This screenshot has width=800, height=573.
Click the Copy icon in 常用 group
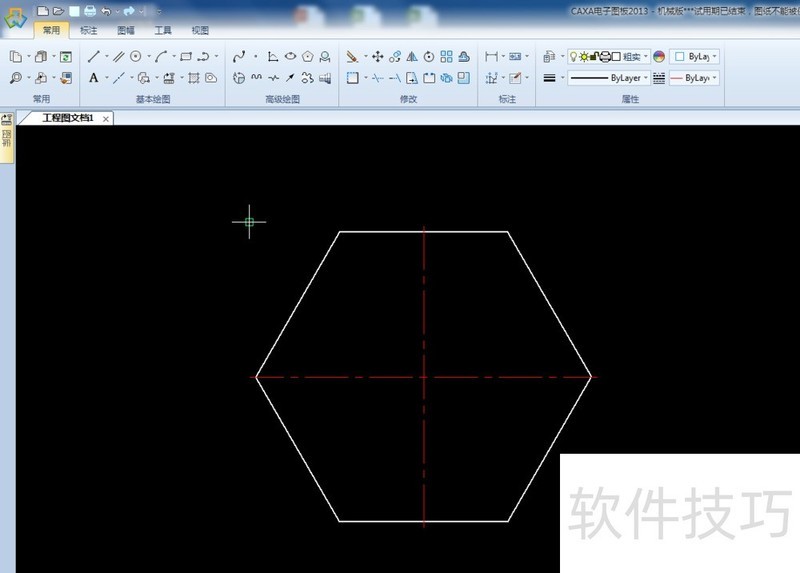(x=16, y=57)
